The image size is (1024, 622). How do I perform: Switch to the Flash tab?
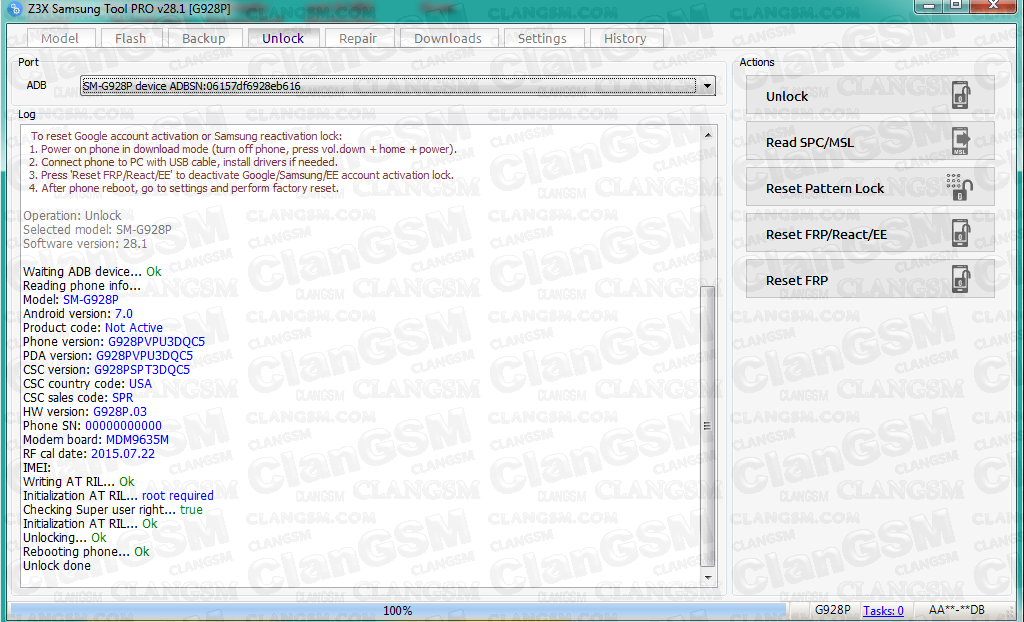131,39
